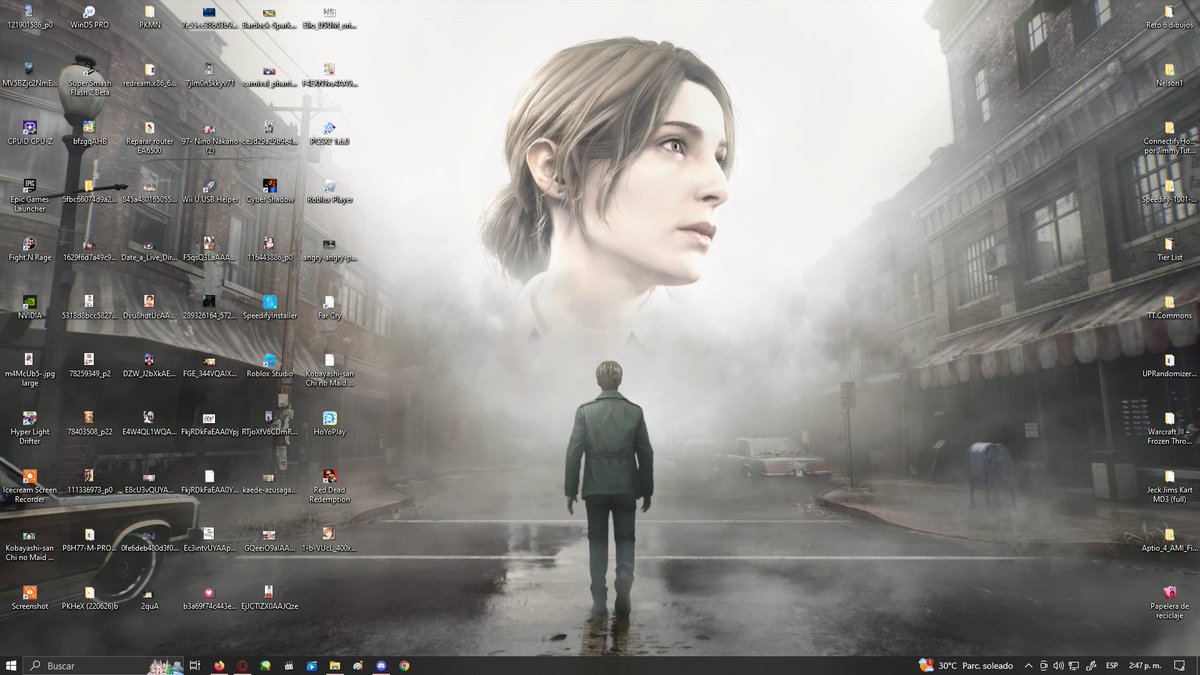
Task: Select the Far Cry desktop icon
Action: click(x=329, y=307)
